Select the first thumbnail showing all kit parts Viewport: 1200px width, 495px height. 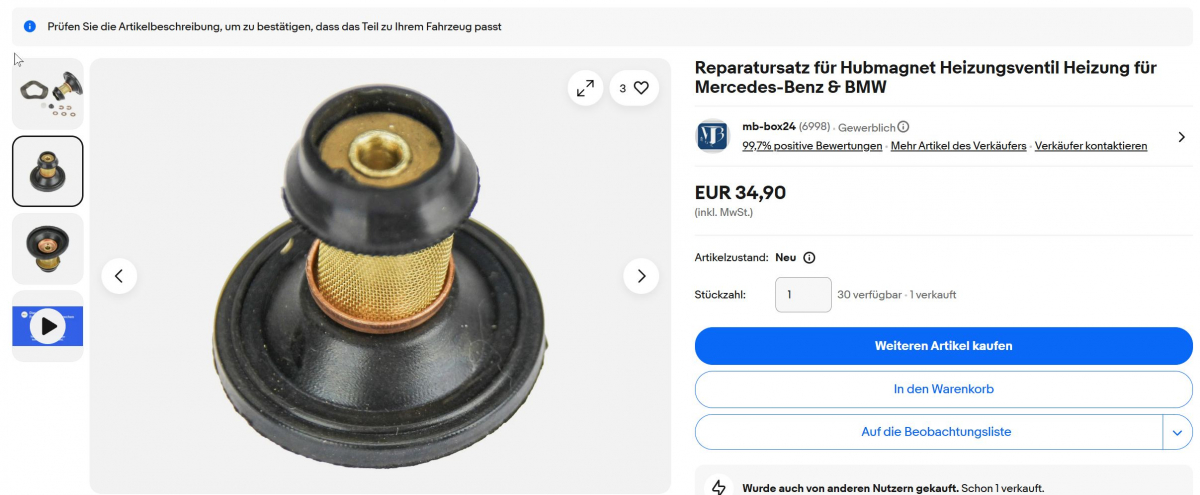[47, 93]
